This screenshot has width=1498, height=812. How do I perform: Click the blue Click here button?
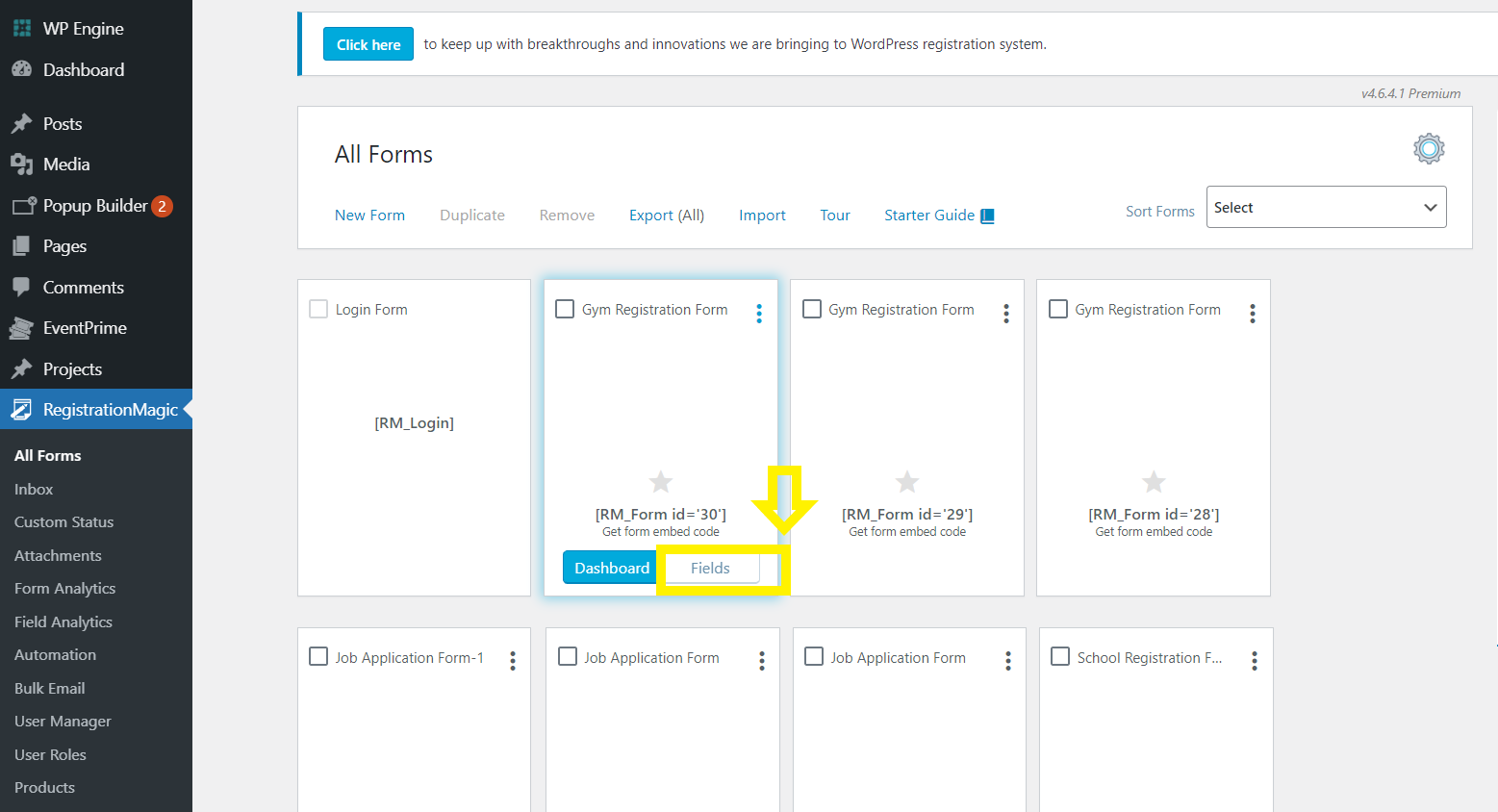click(368, 44)
